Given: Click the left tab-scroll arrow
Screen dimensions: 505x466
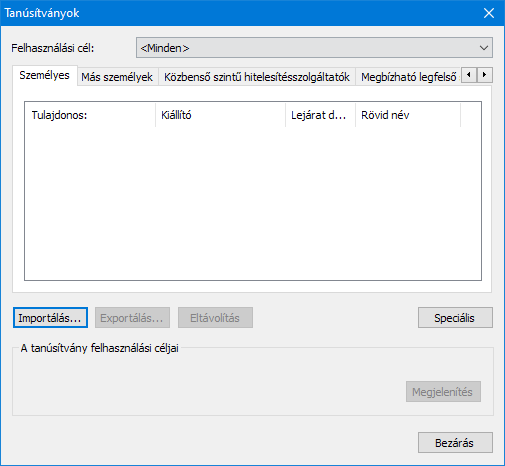Looking at the screenshot, I should click(x=469, y=75).
